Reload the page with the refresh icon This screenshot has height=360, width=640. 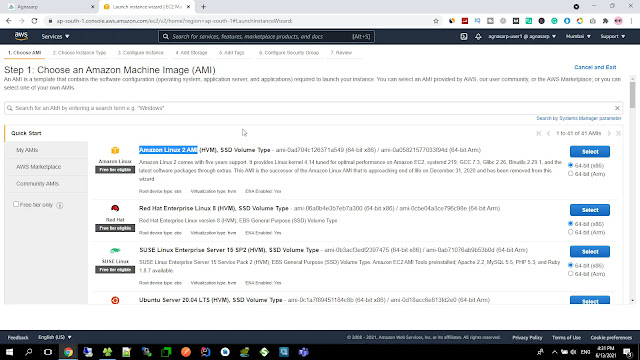(x=34, y=20)
